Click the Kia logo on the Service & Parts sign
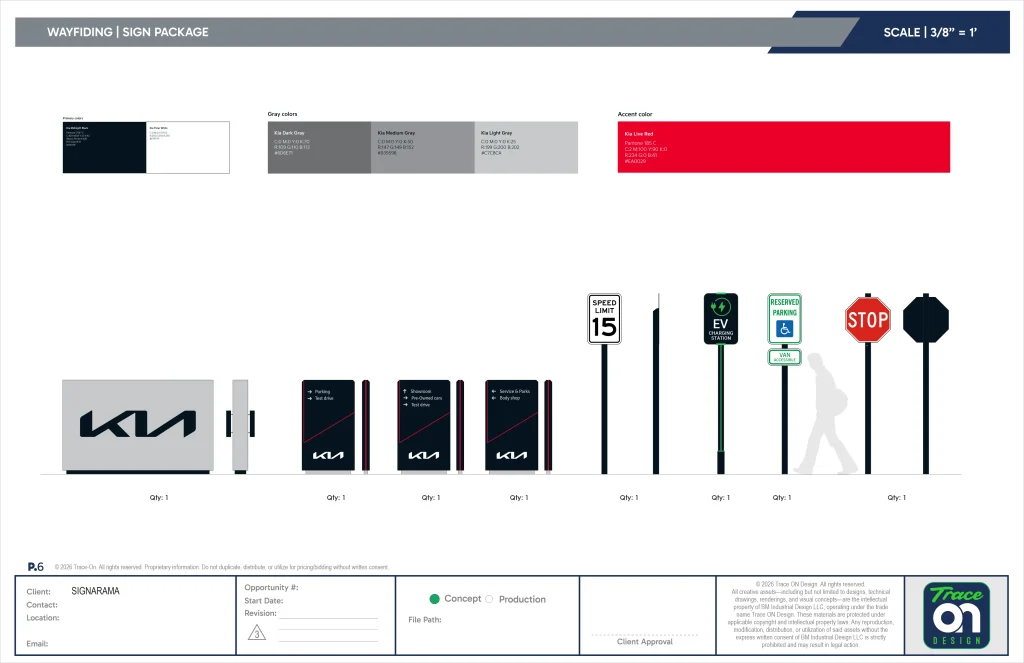The width and height of the screenshot is (1024, 663). point(511,455)
